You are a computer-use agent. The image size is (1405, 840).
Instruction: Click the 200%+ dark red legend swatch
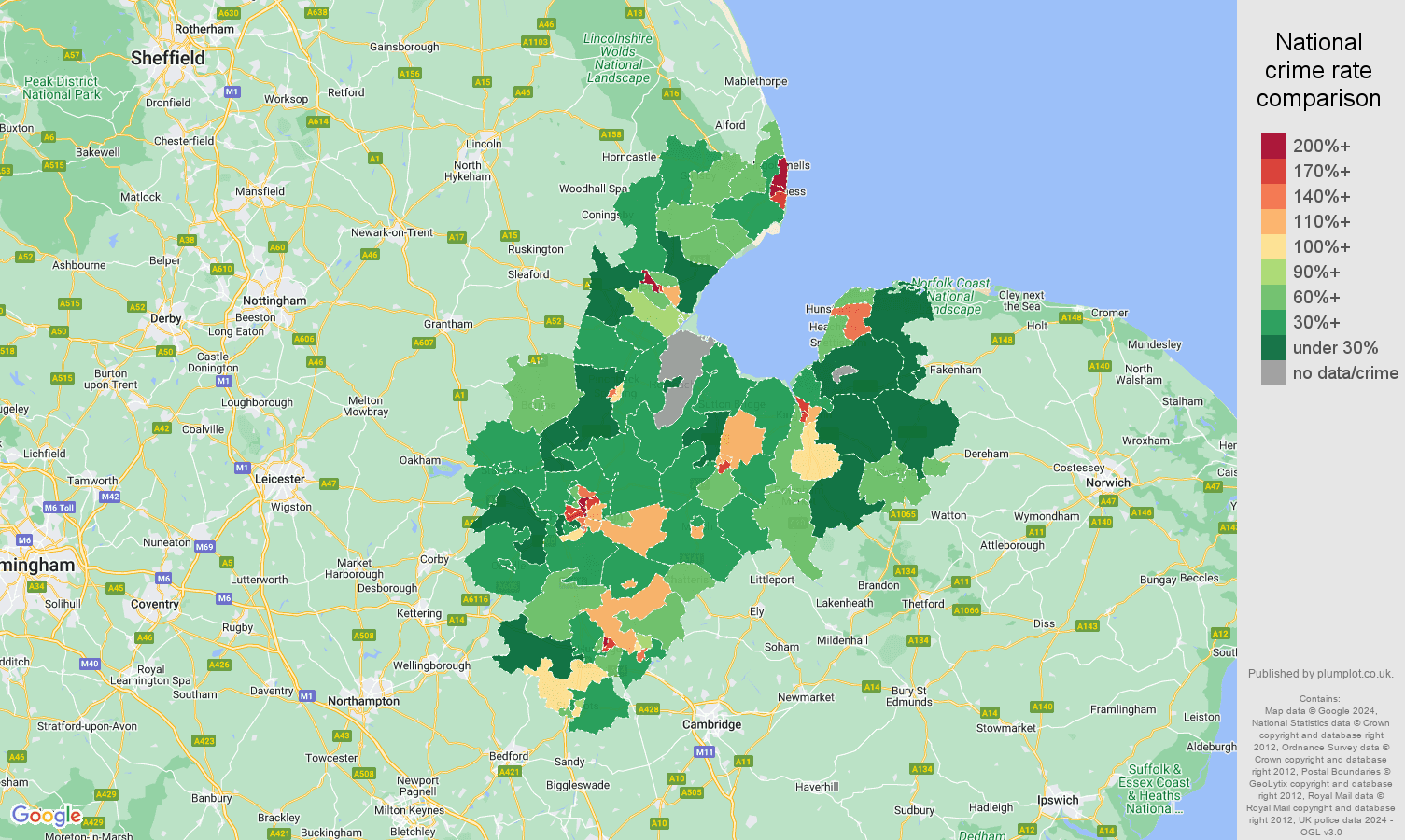(x=1273, y=146)
